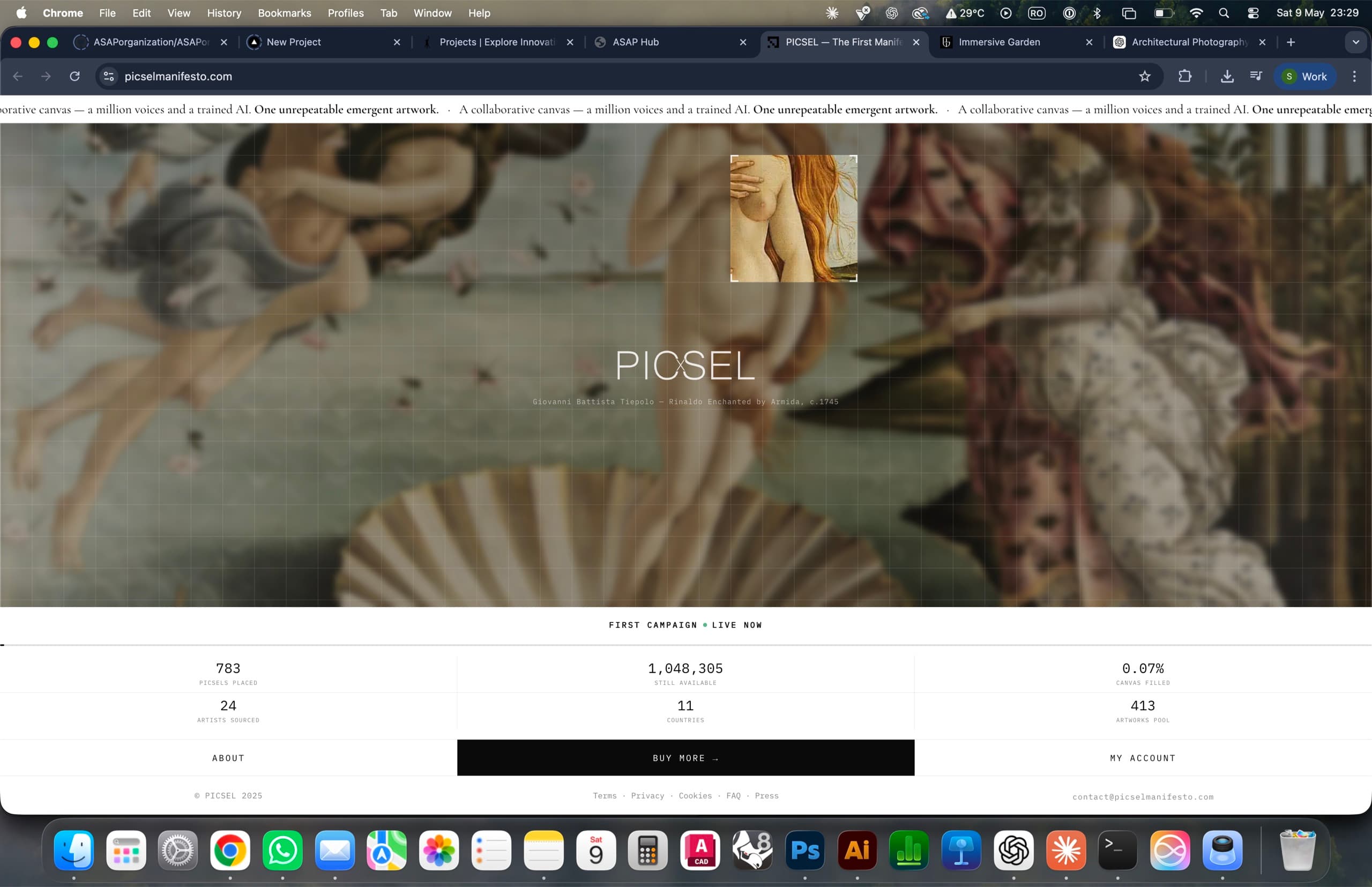Open the Chrome extensions puzzle icon
This screenshot has height=887, width=1372.
point(1185,76)
